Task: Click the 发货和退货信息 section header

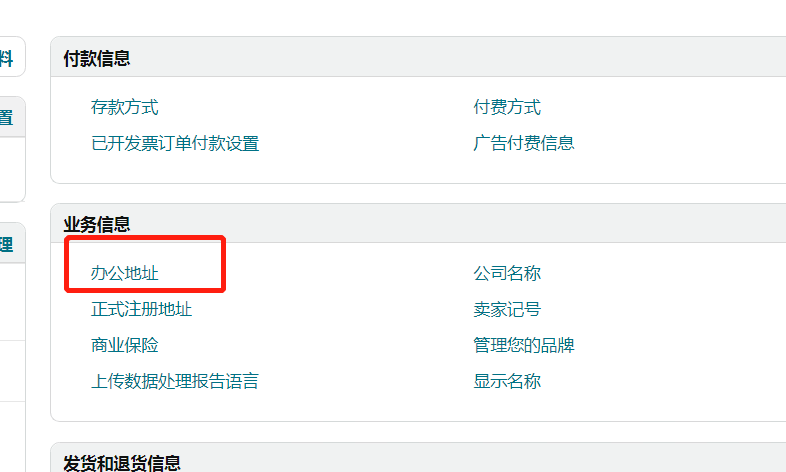Action: tap(122, 462)
